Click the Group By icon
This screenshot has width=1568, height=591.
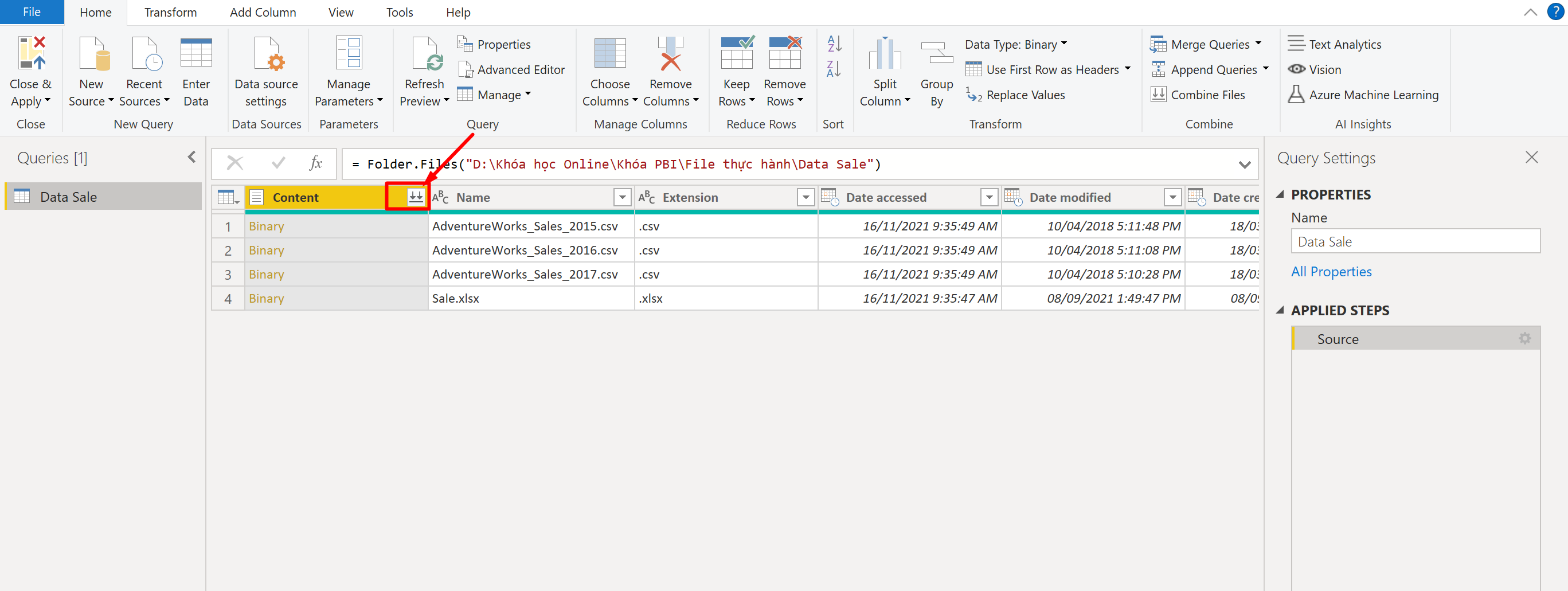coord(936,53)
